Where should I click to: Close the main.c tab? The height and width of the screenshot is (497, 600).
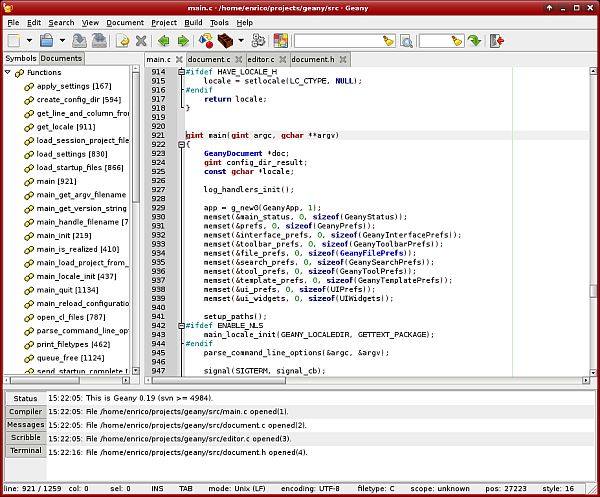179,59
